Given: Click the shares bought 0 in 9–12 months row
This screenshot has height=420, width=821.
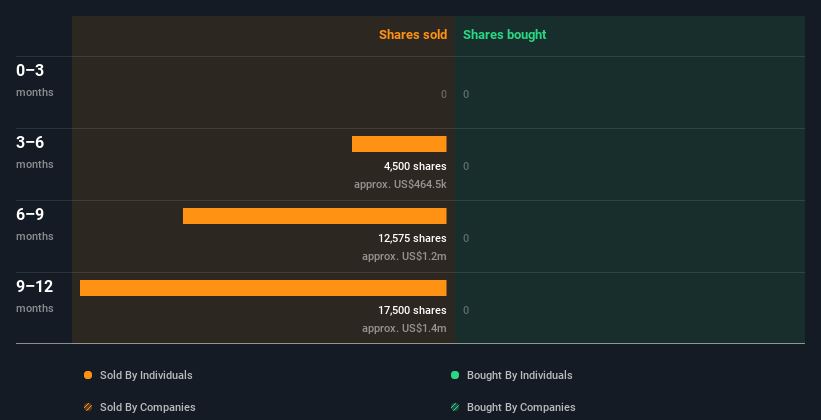Looking at the screenshot, I should 466,311.
